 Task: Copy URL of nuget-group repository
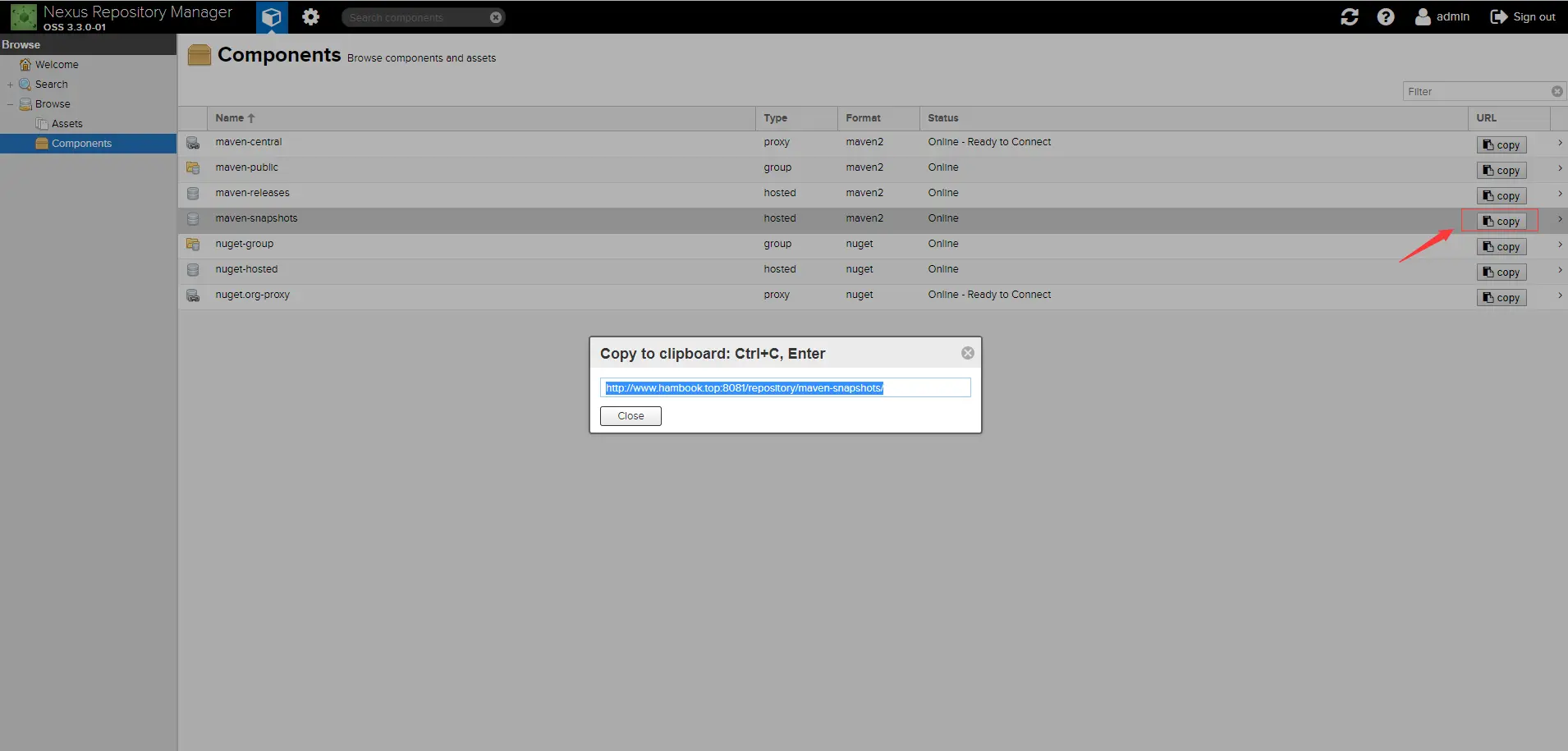point(1502,247)
